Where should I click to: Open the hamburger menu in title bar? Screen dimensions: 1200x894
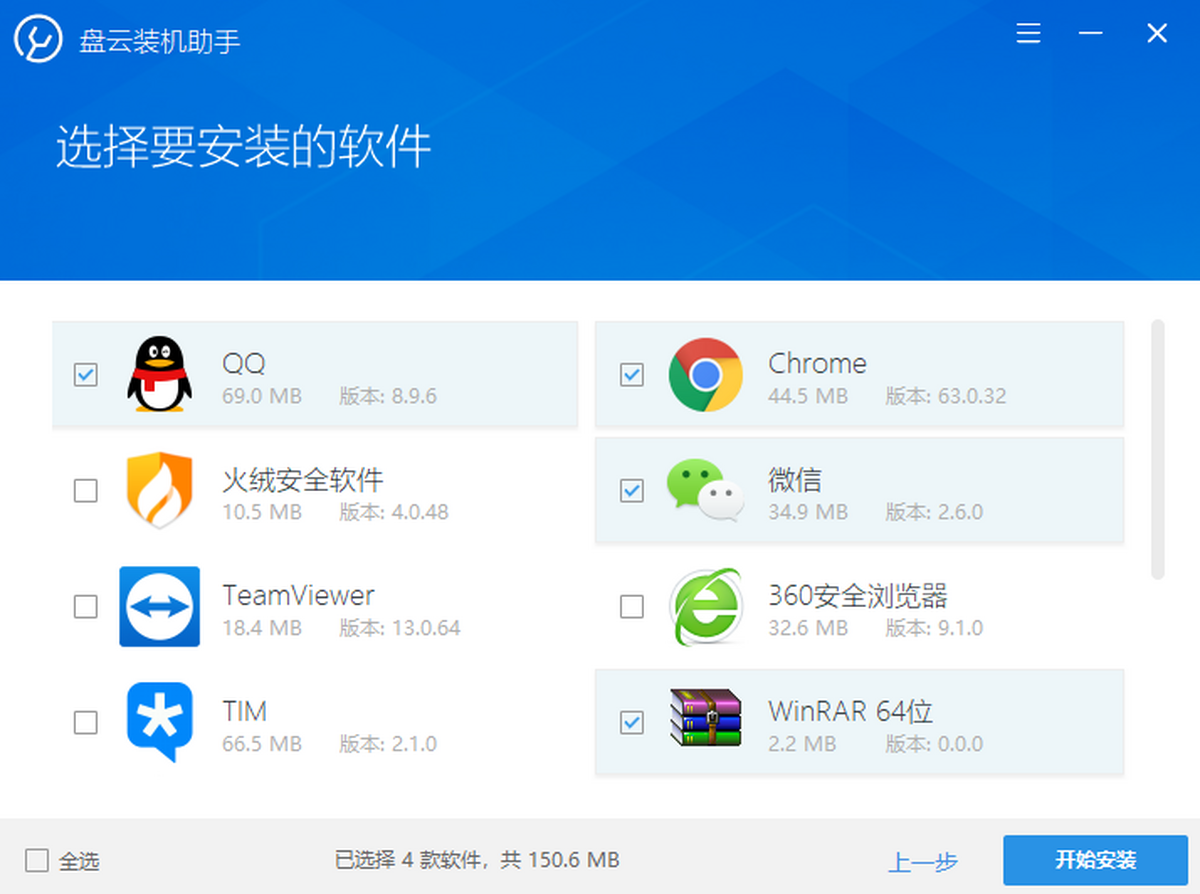(1028, 34)
